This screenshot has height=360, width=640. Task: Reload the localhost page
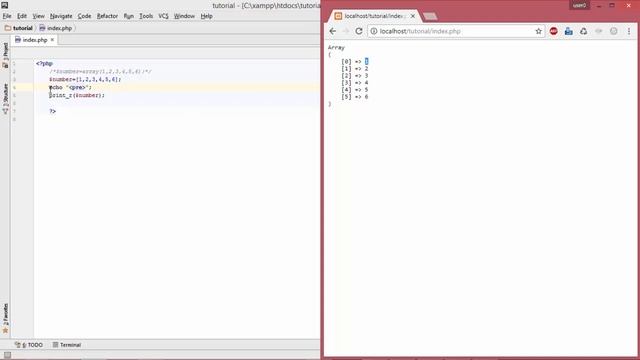[x=359, y=31]
